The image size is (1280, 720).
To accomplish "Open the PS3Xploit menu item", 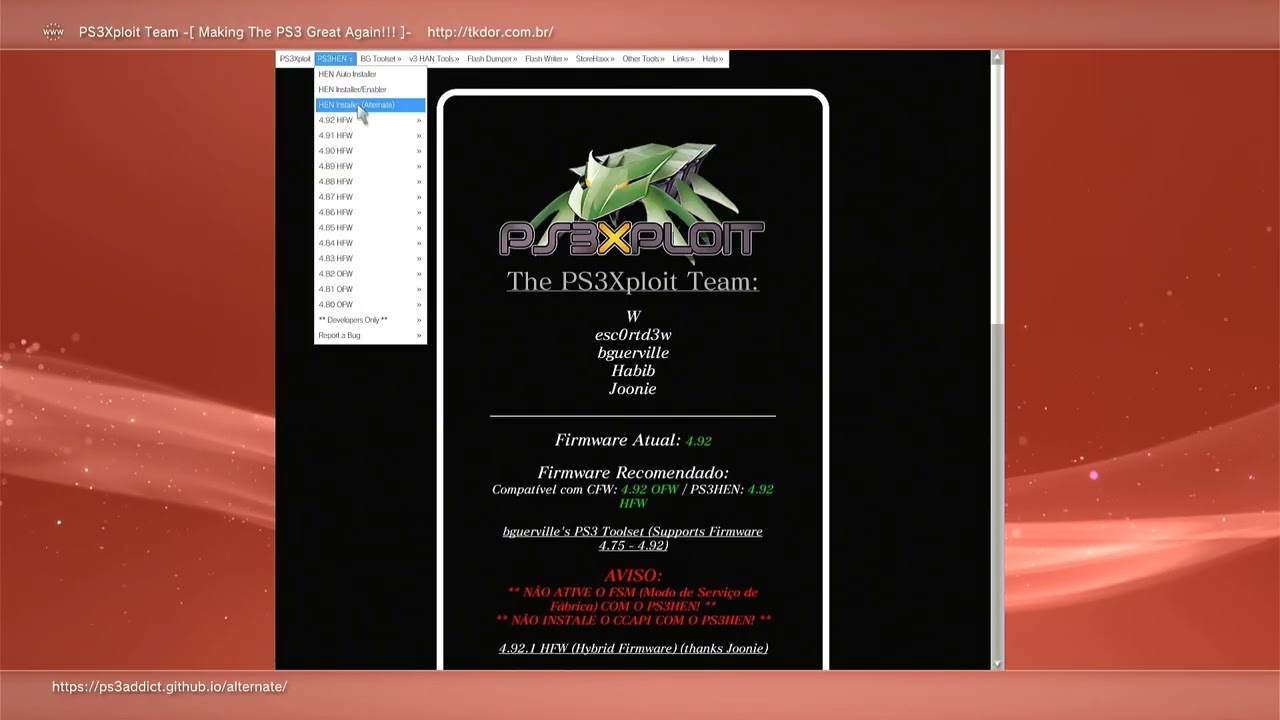I will click(295, 59).
